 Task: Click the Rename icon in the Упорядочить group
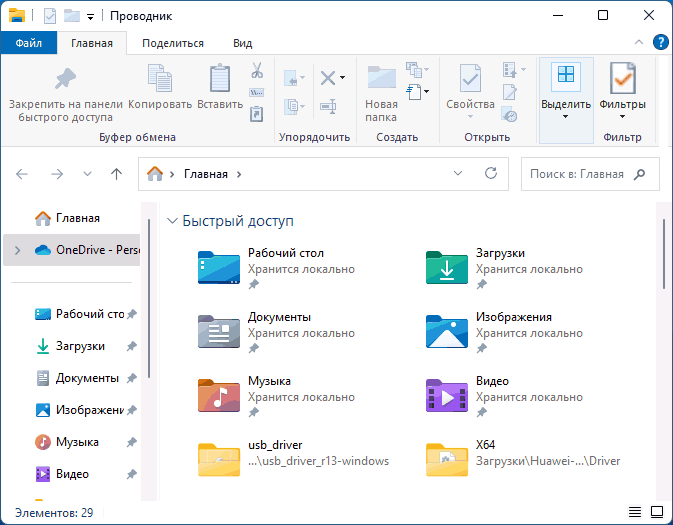328,106
